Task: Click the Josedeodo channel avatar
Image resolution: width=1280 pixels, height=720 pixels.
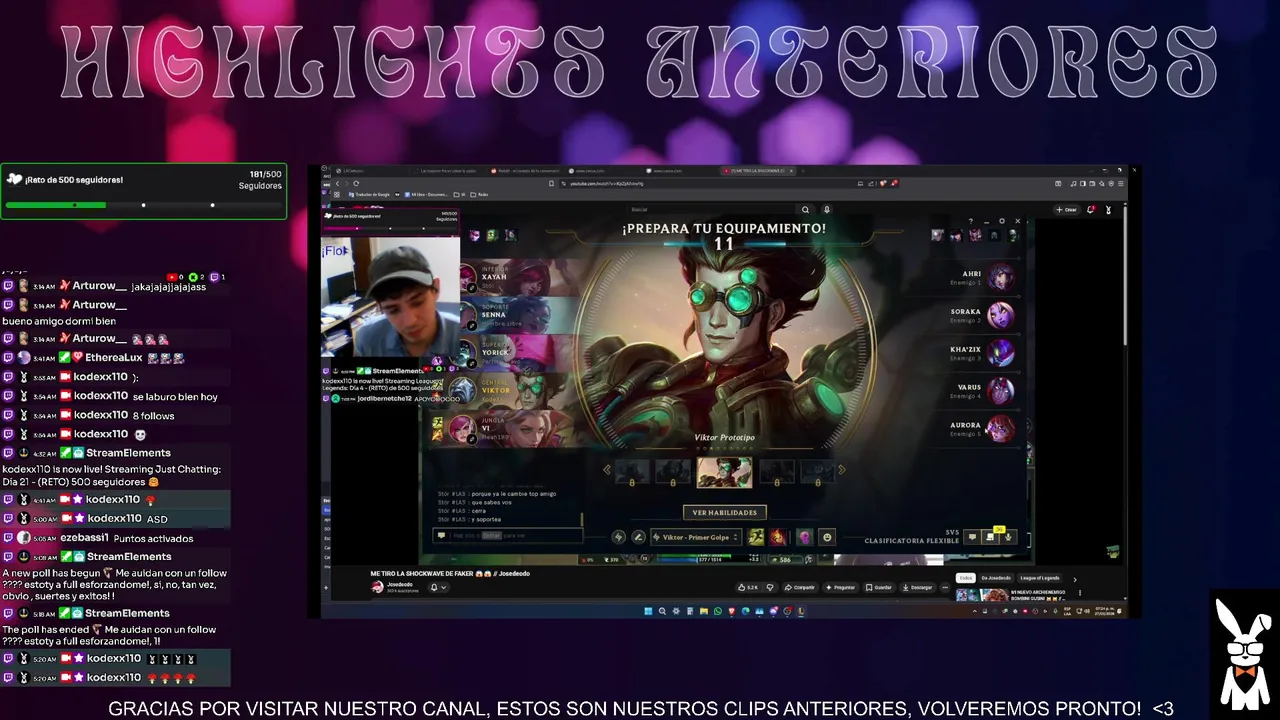Action: pyautogui.click(x=378, y=587)
